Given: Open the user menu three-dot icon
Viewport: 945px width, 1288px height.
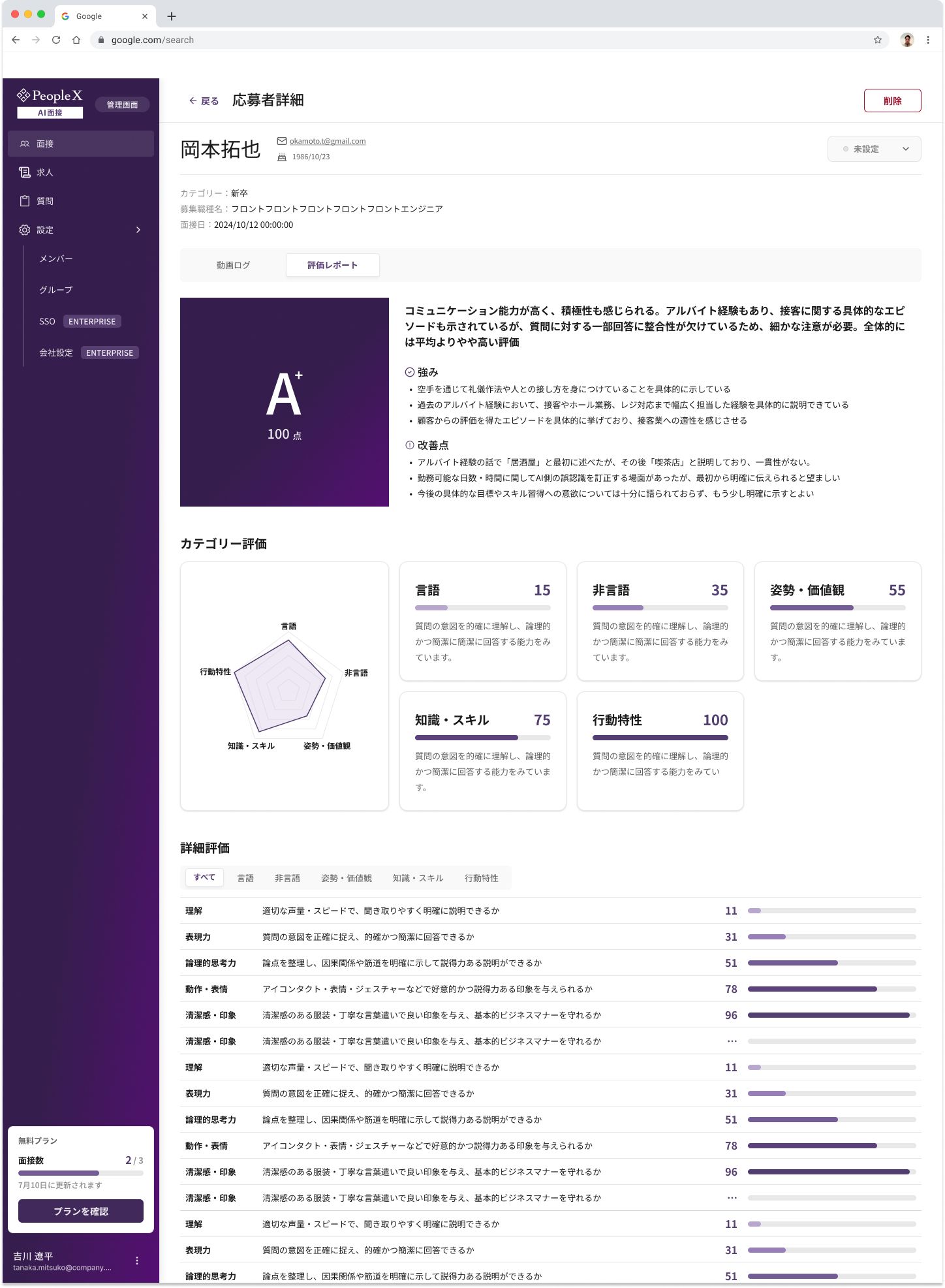Looking at the screenshot, I should tap(137, 1261).
